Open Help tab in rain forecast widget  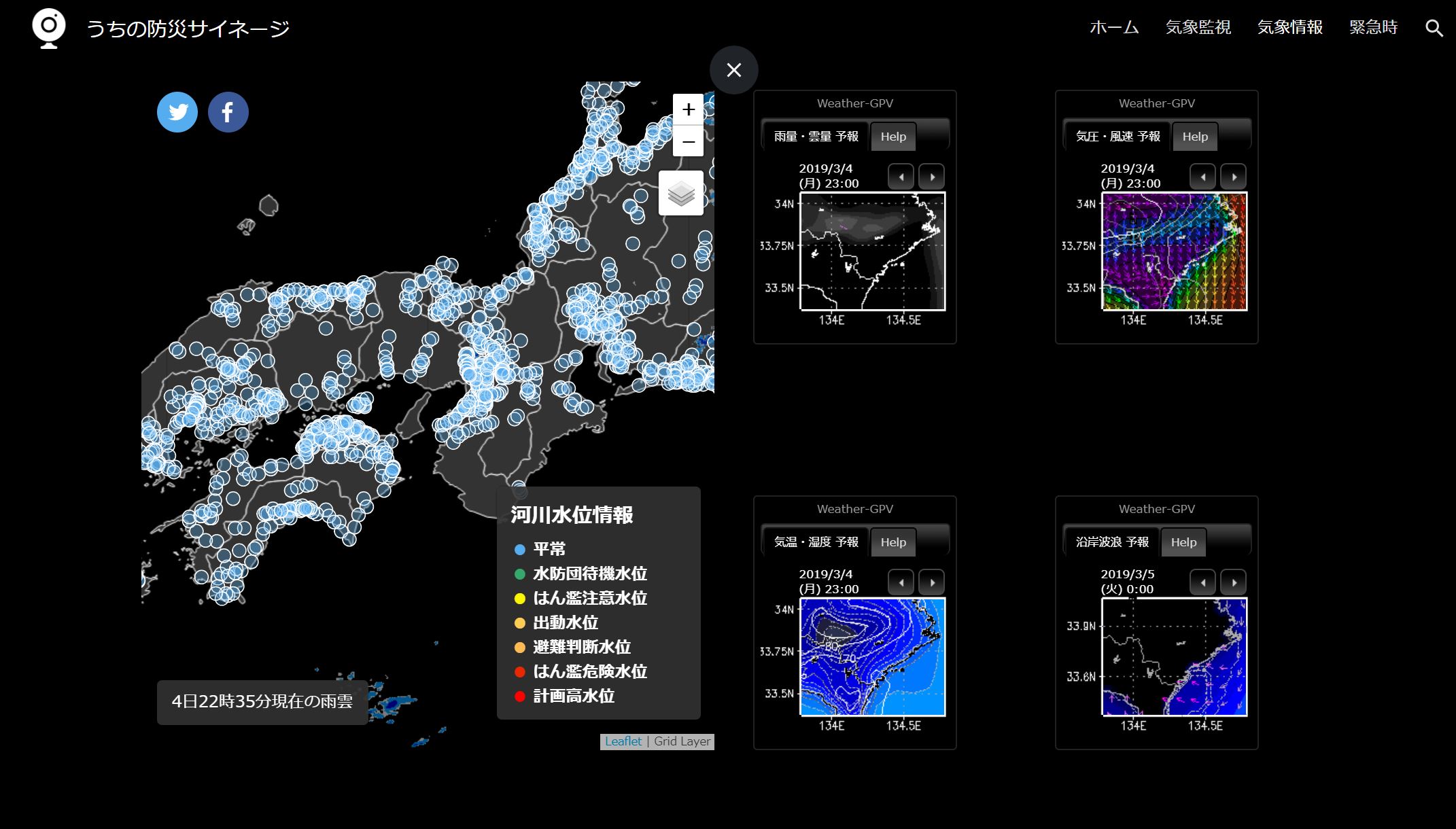click(893, 137)
